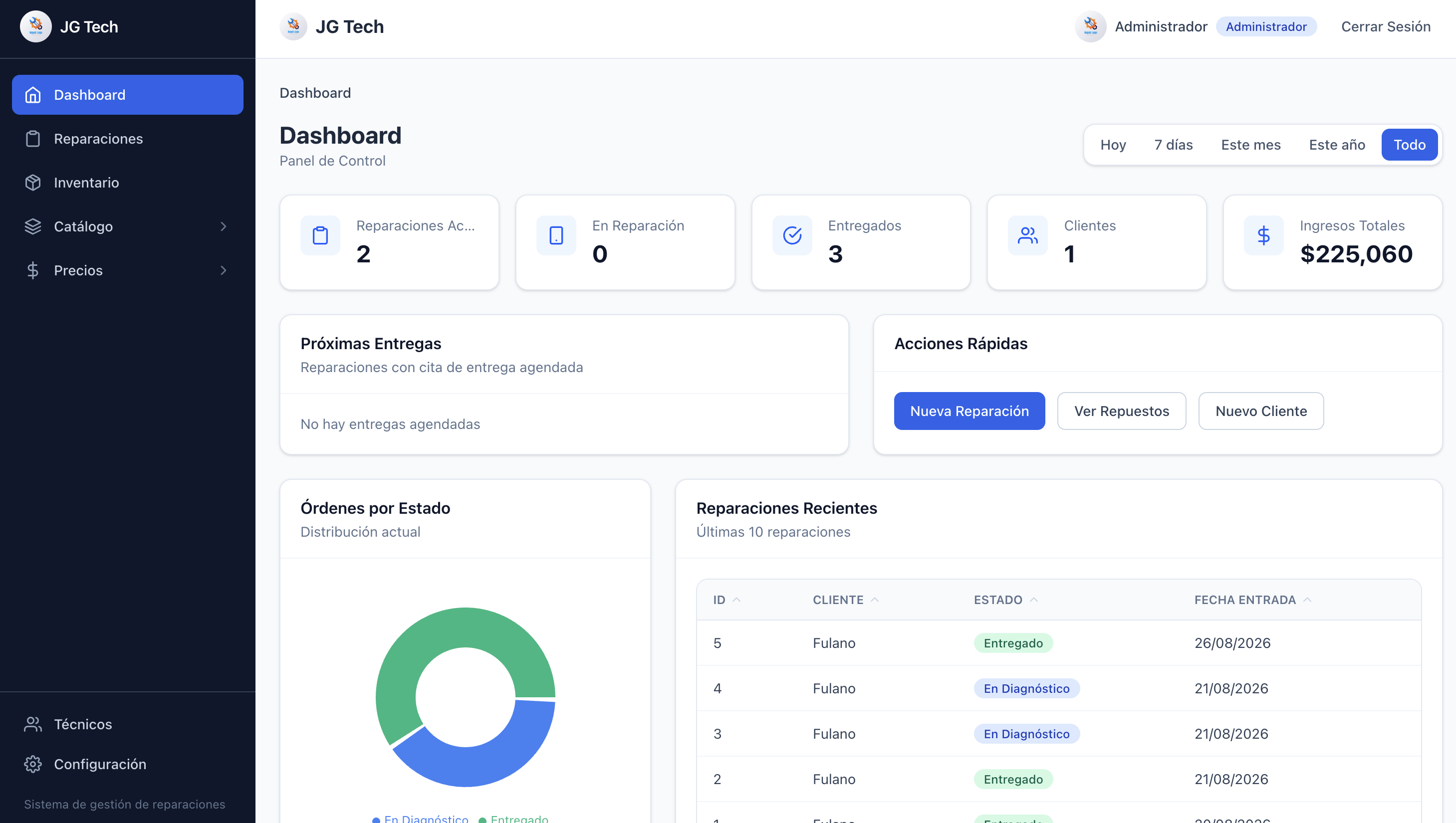Click the date 26/08/2026 cell
Image resolution: width=1456 pixels, height=823 pixels.
(1232, 643)
